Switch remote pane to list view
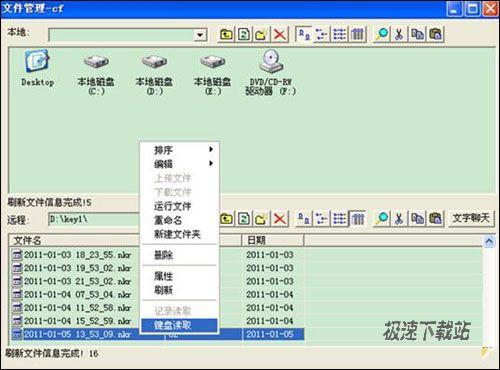The height and width of the screenshot is (370, 500). (x=340, y=219)
